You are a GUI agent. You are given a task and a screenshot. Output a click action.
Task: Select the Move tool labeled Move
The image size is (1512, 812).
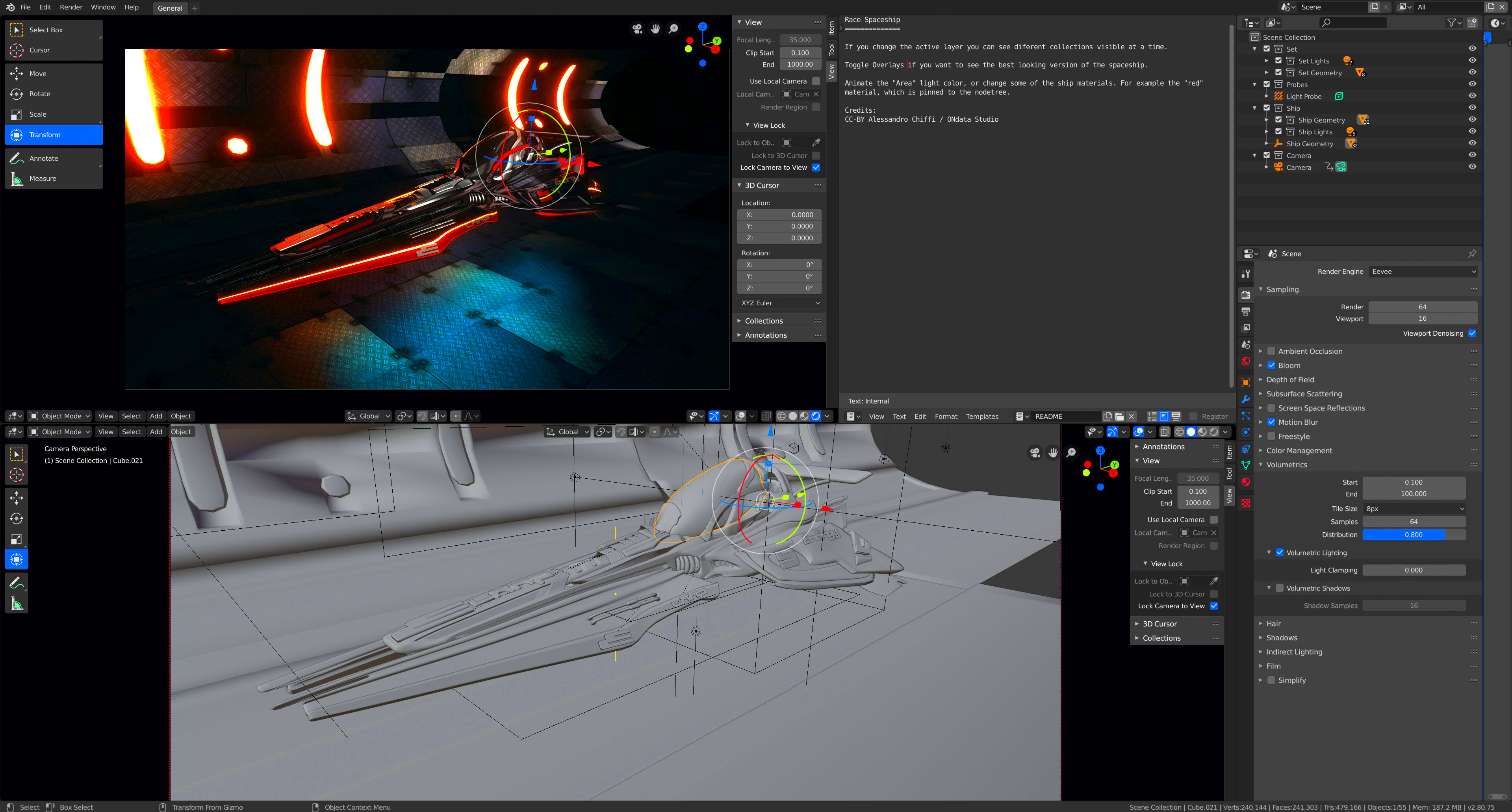point(54,73)
